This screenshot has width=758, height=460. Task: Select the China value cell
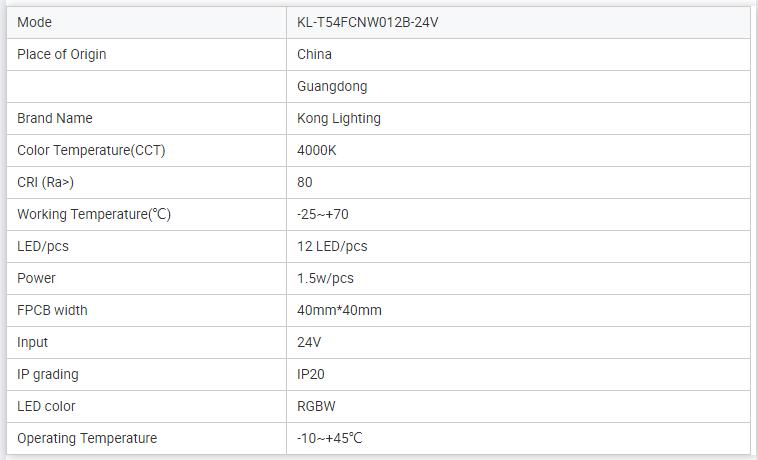point(314,54)
